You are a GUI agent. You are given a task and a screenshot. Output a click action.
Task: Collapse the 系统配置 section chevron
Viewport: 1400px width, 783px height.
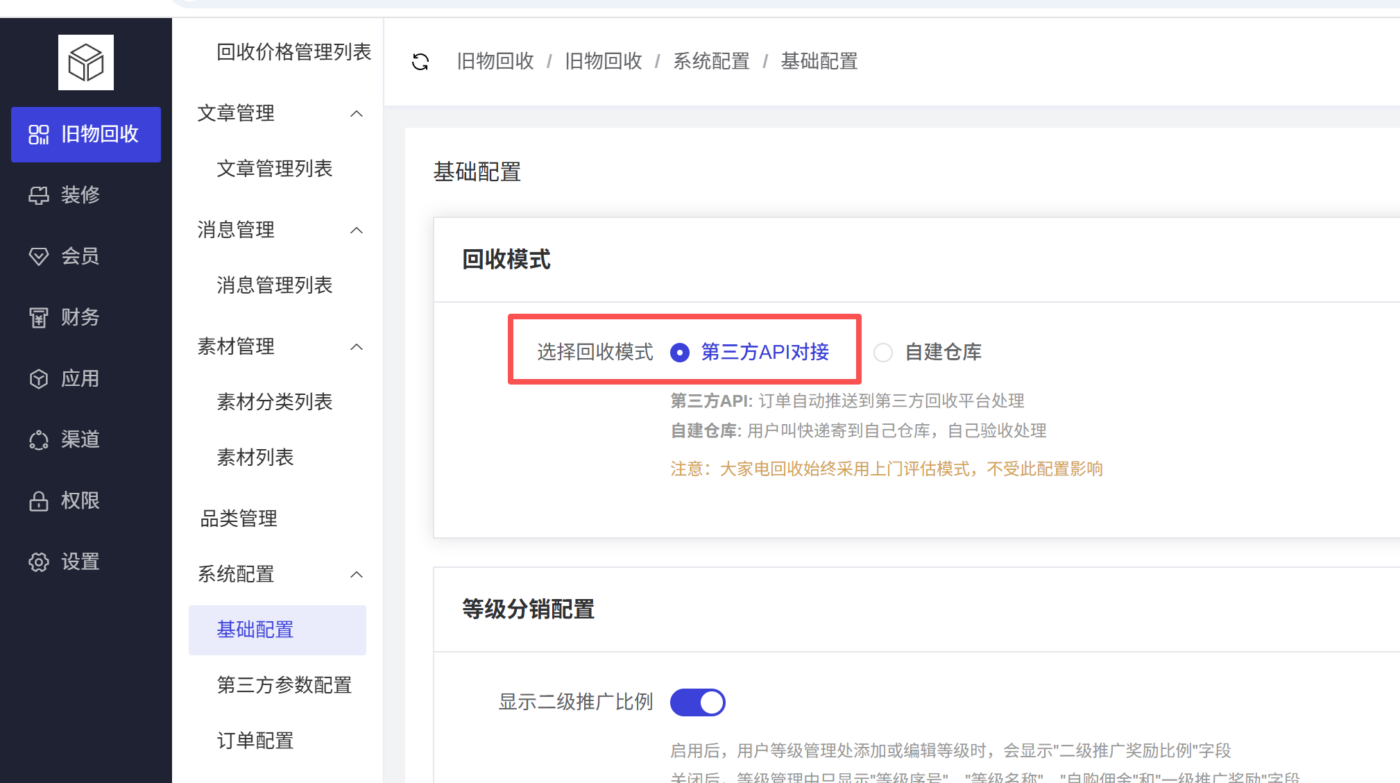coord(356,574)
